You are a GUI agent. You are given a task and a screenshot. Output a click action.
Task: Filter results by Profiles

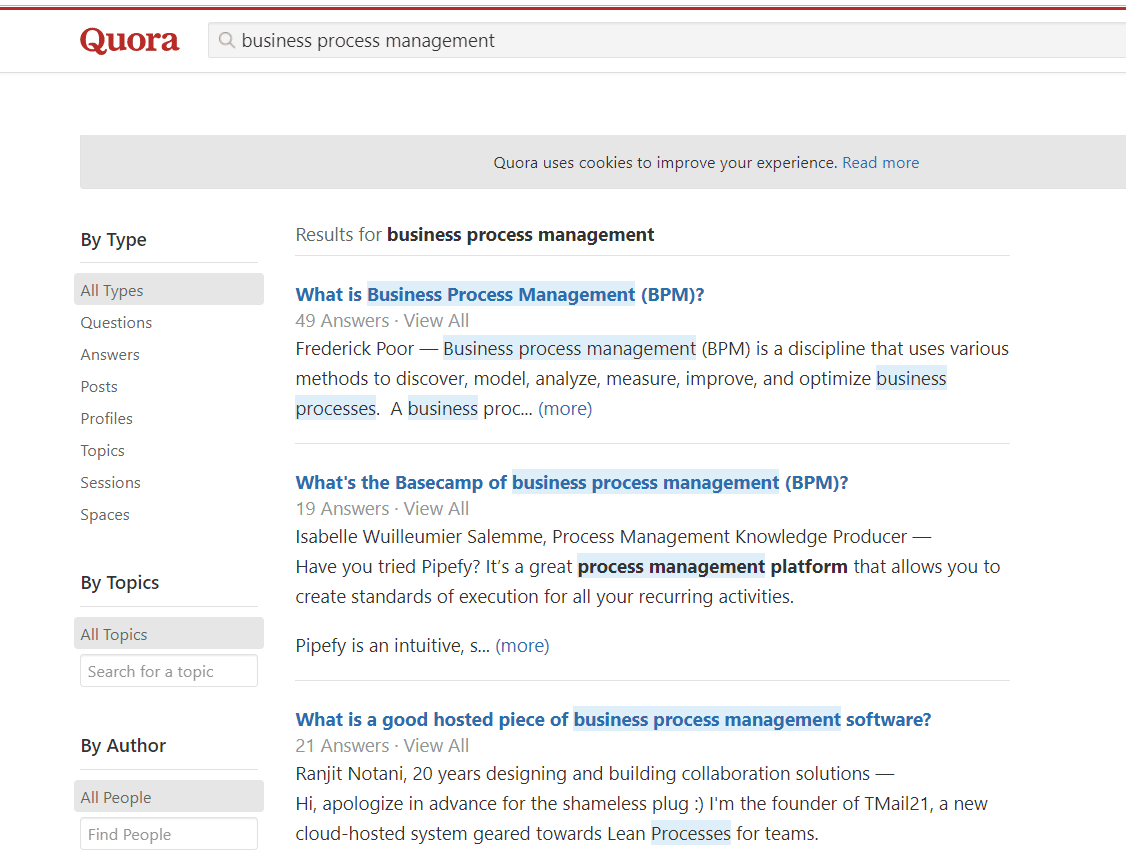click(x=106, y=419)
